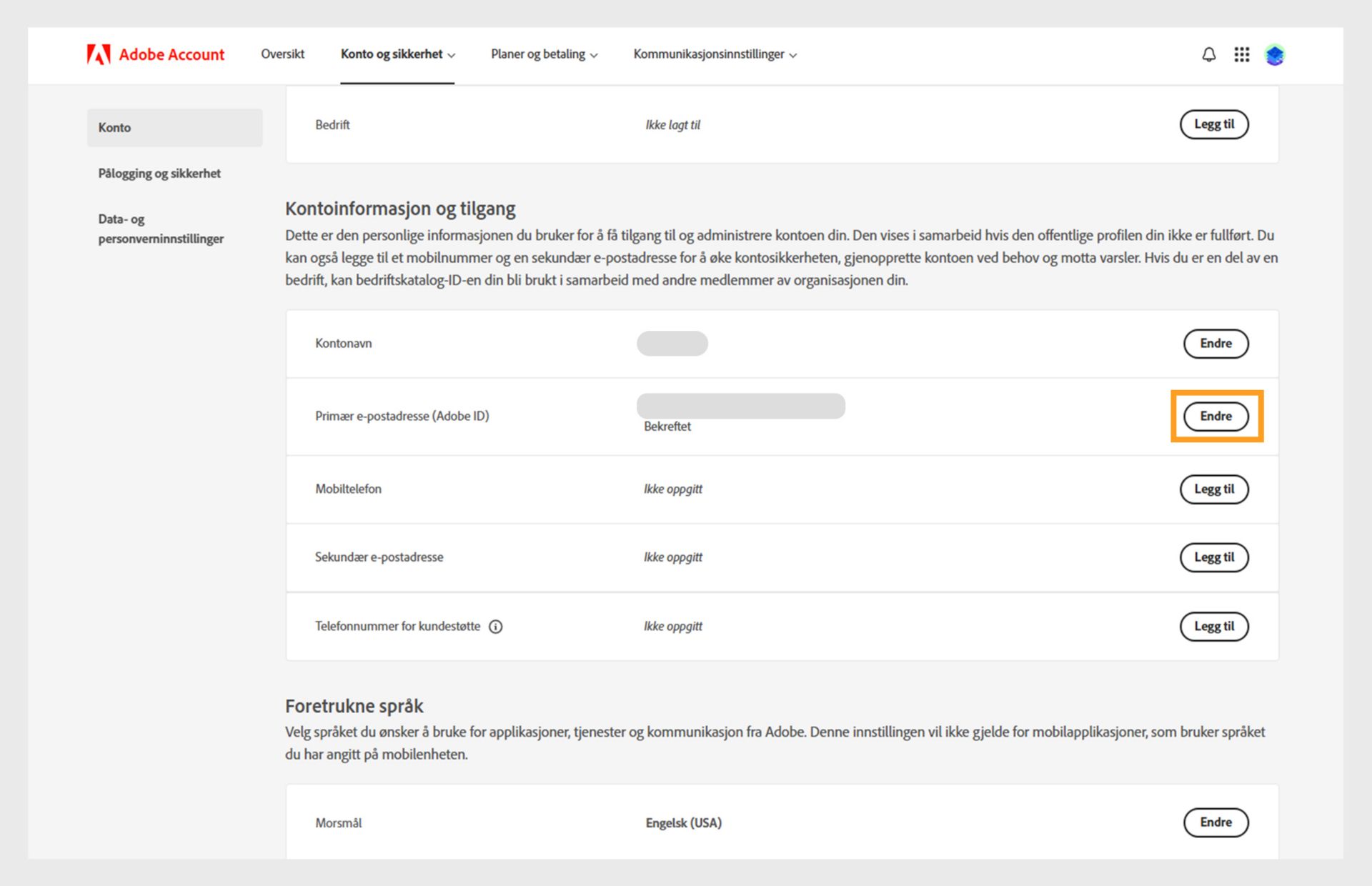Screen dimensions: 1372x886
Task: Add Telefonnummer for kundestøtte with Legg til
Action: point(1214,627)
